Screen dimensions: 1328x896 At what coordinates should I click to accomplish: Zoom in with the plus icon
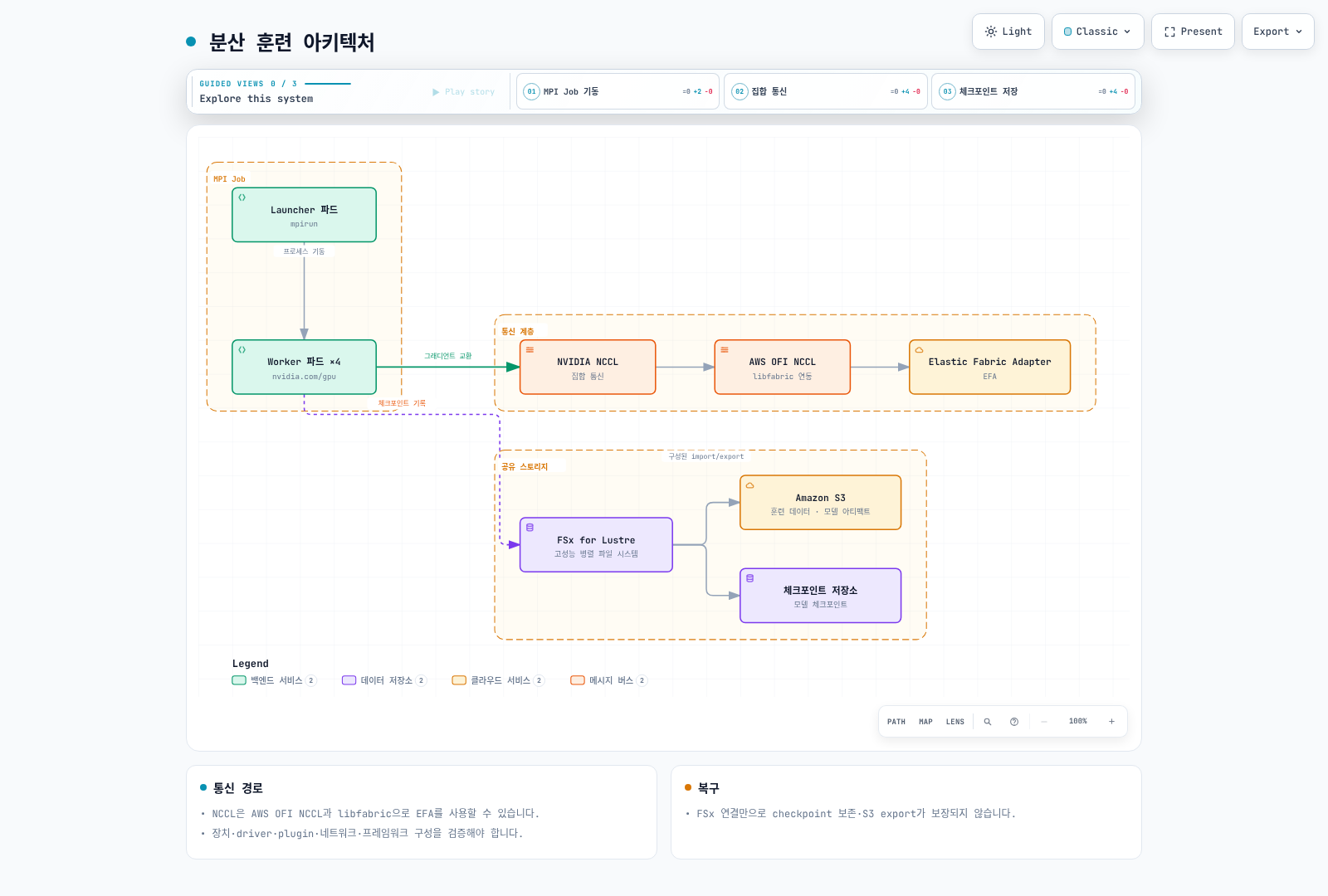(x=1111, y=722)
